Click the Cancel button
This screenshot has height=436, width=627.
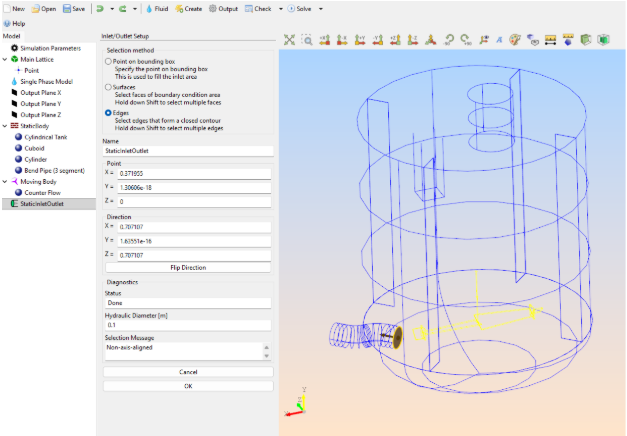click(188, 371)
